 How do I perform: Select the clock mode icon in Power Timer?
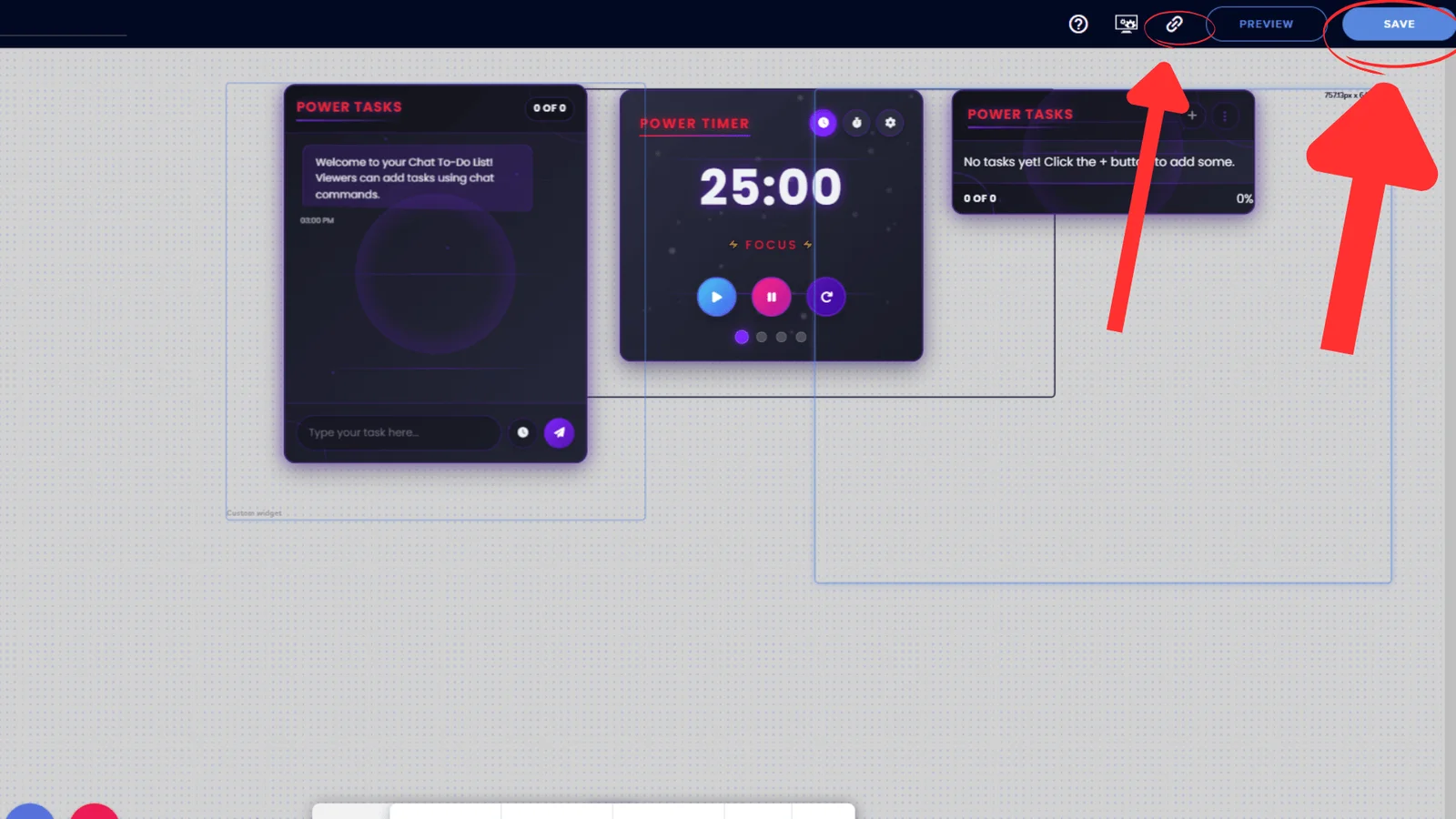[x=823, y=123]
